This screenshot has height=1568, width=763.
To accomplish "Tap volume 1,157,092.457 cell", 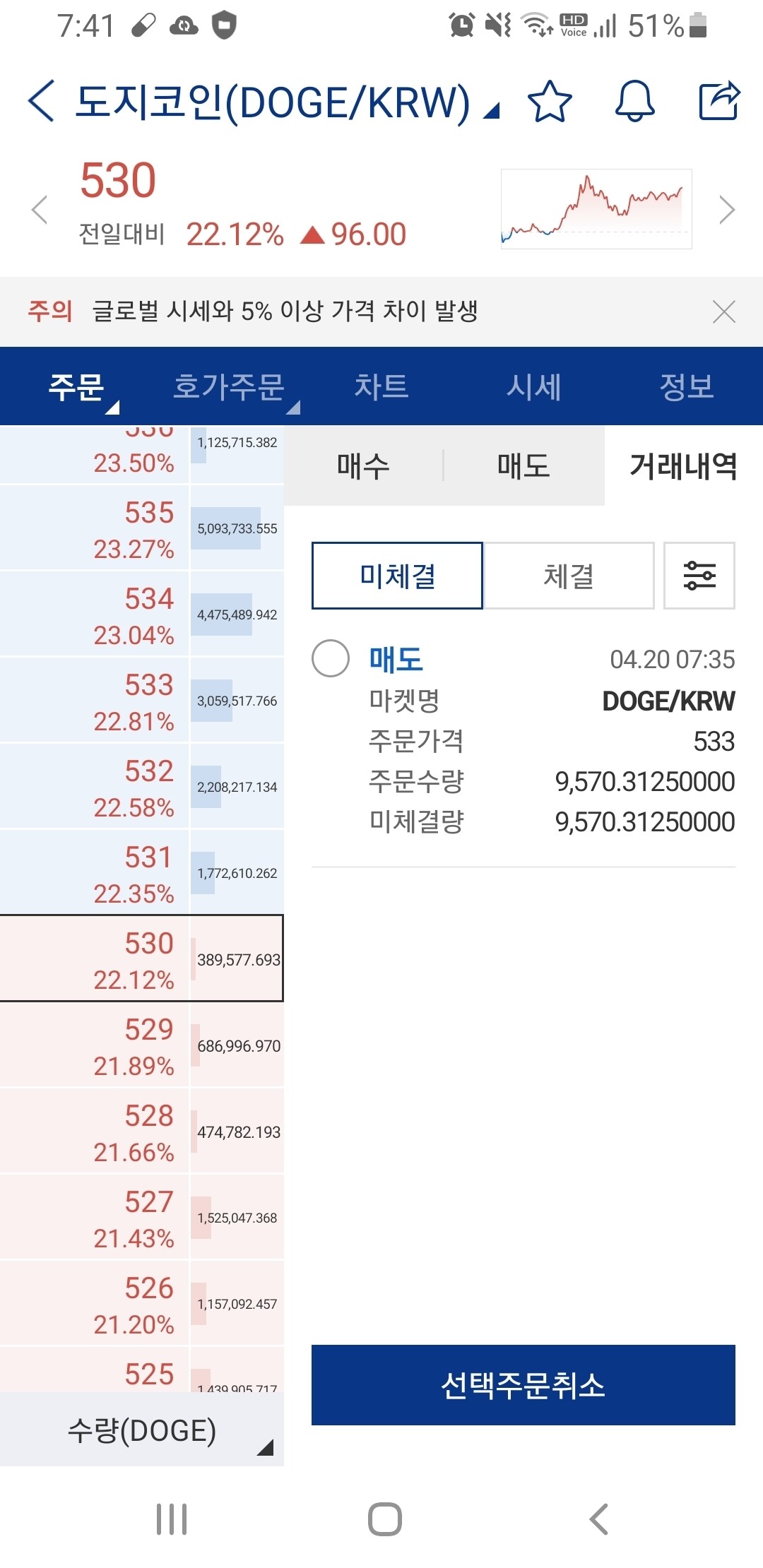I will [x=237, y=1304].
